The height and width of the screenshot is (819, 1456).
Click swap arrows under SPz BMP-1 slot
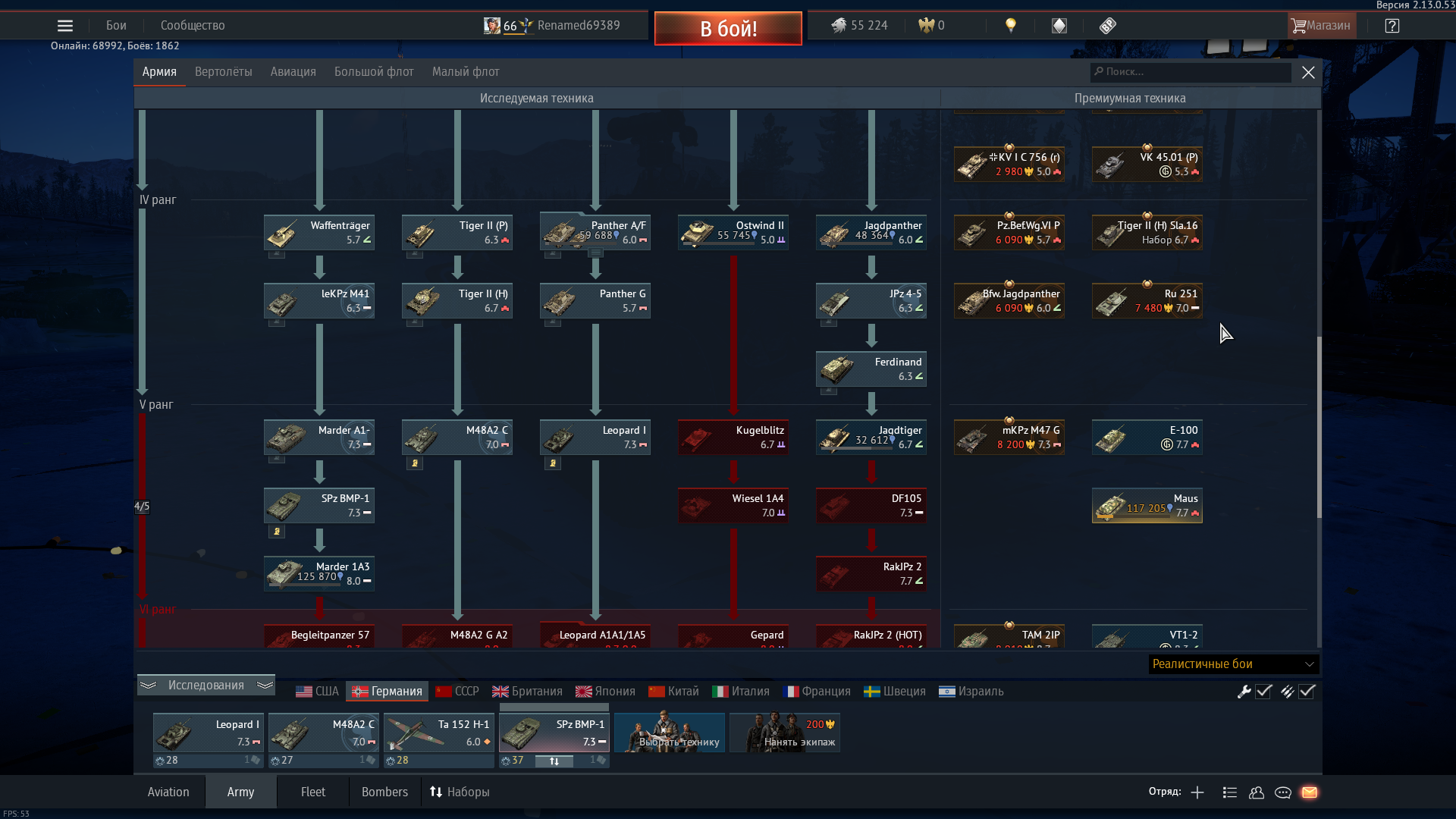pyautogui.click(x=554, y=761)
